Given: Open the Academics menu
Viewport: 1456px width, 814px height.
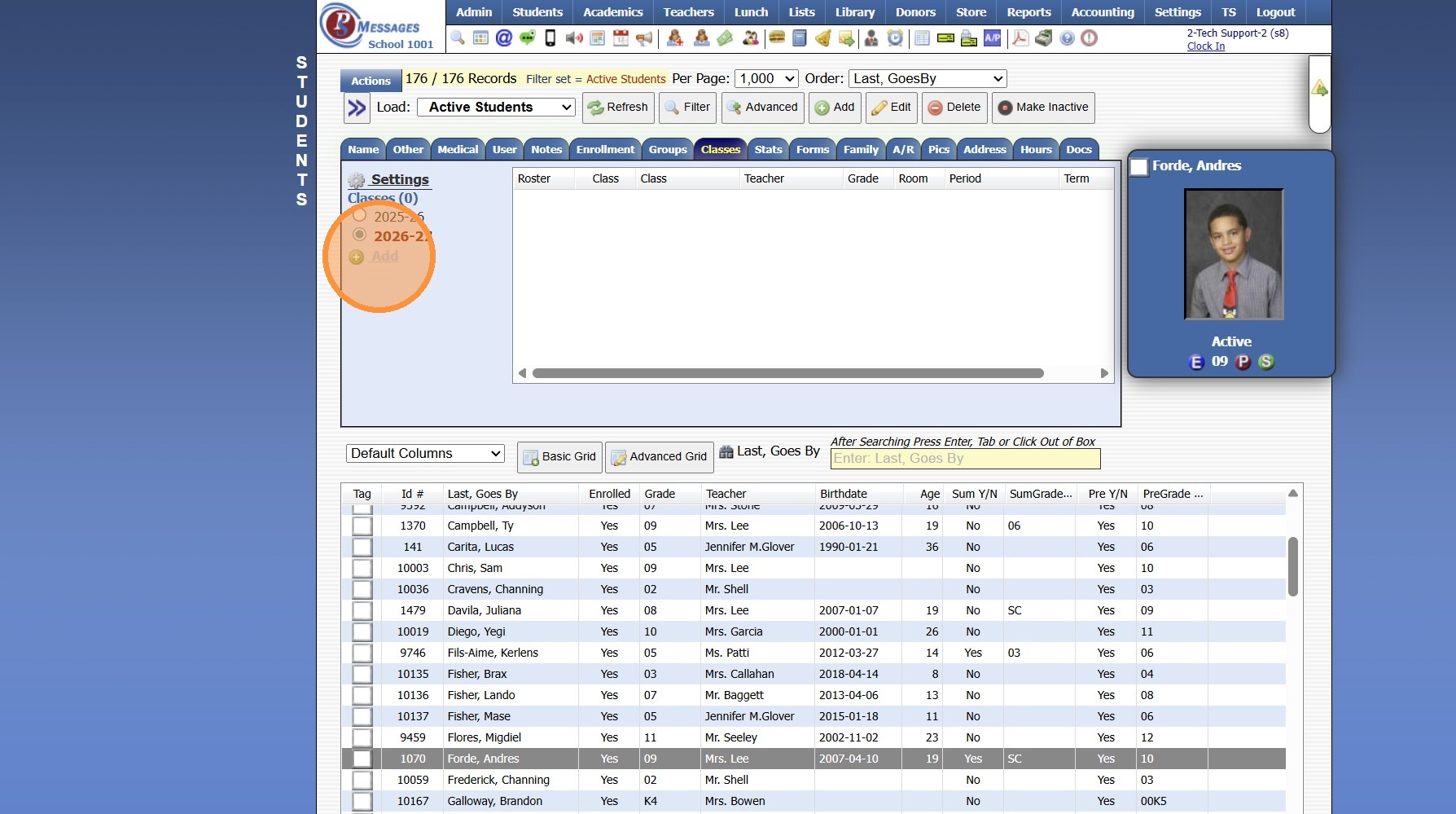Looking at the screenshot, I should (x=612, y=12).
